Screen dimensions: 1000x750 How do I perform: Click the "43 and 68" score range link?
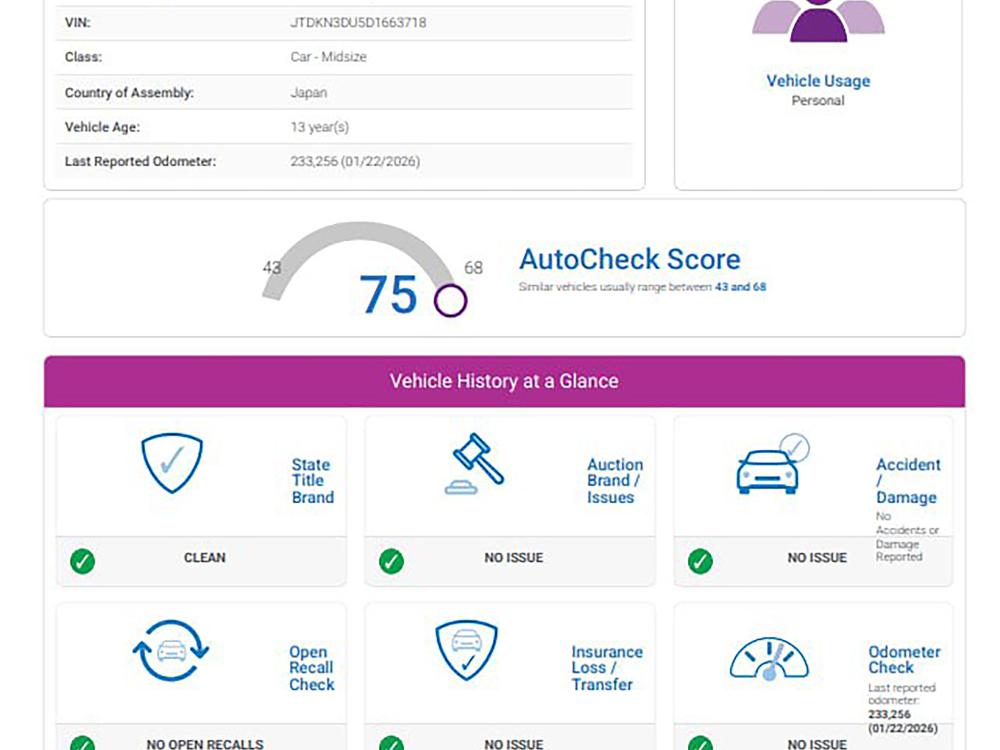(x=740, y=287)
